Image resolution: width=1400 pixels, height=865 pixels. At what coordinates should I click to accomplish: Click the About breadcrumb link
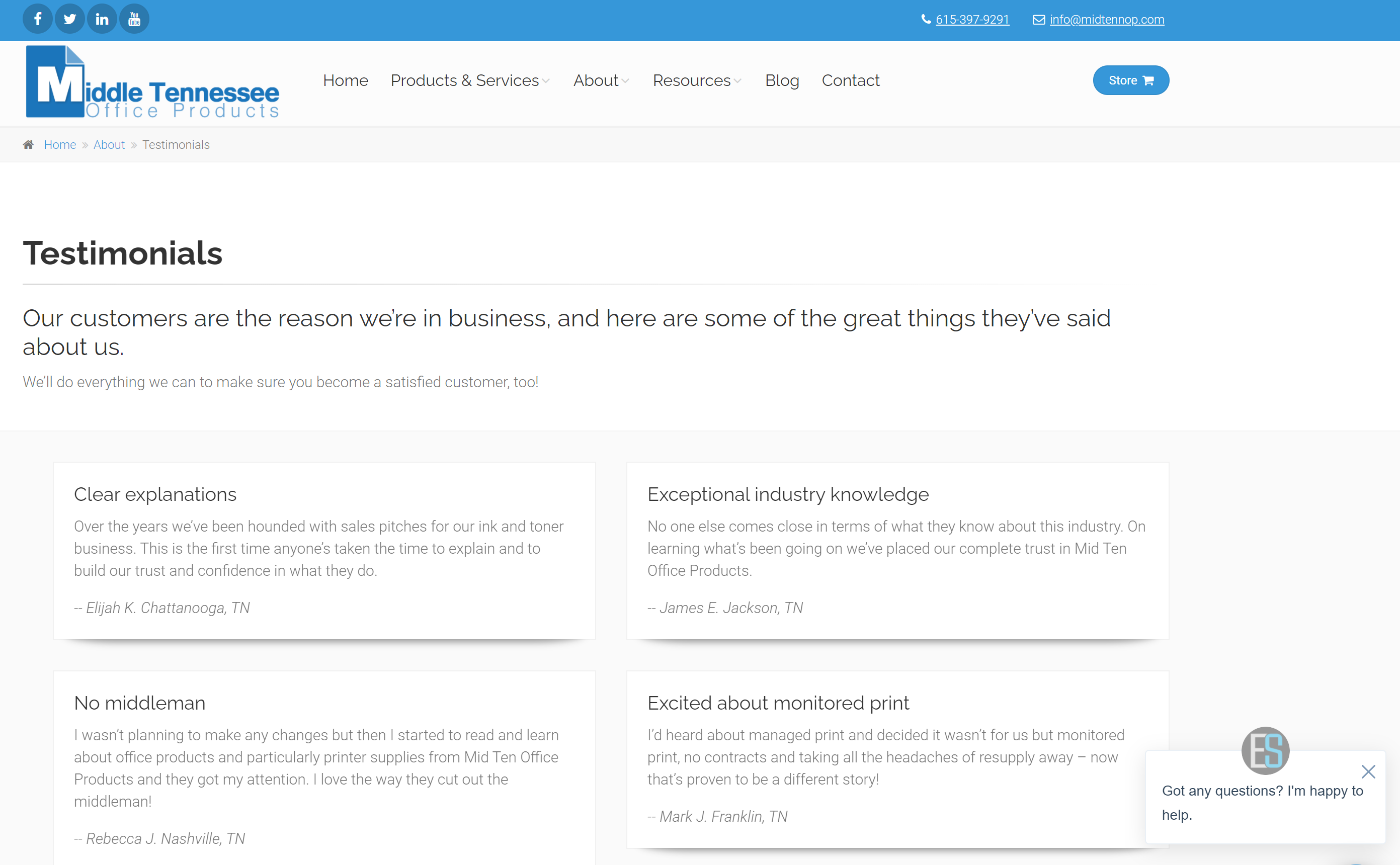109,145
